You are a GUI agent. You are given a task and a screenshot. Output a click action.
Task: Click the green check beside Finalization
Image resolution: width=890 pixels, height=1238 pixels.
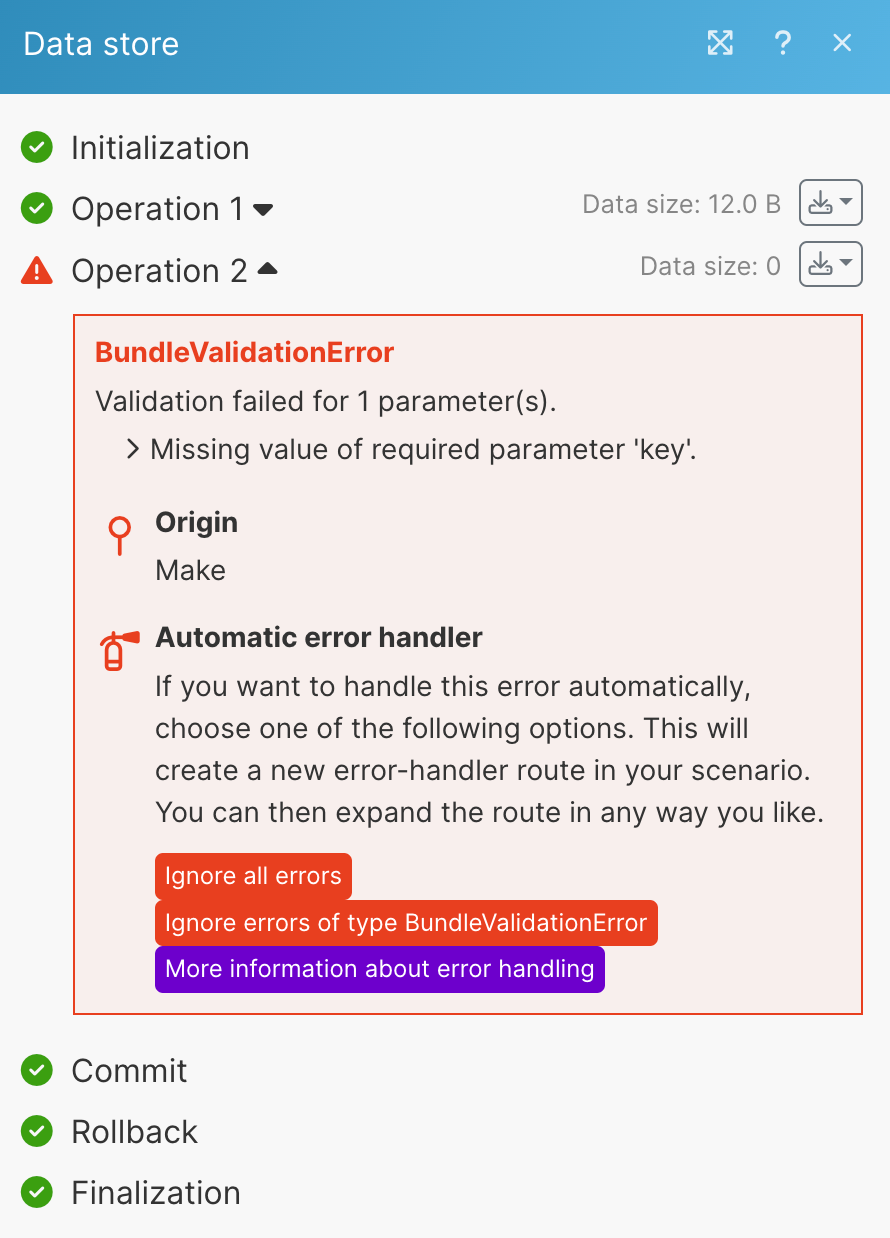(37, 1192)
